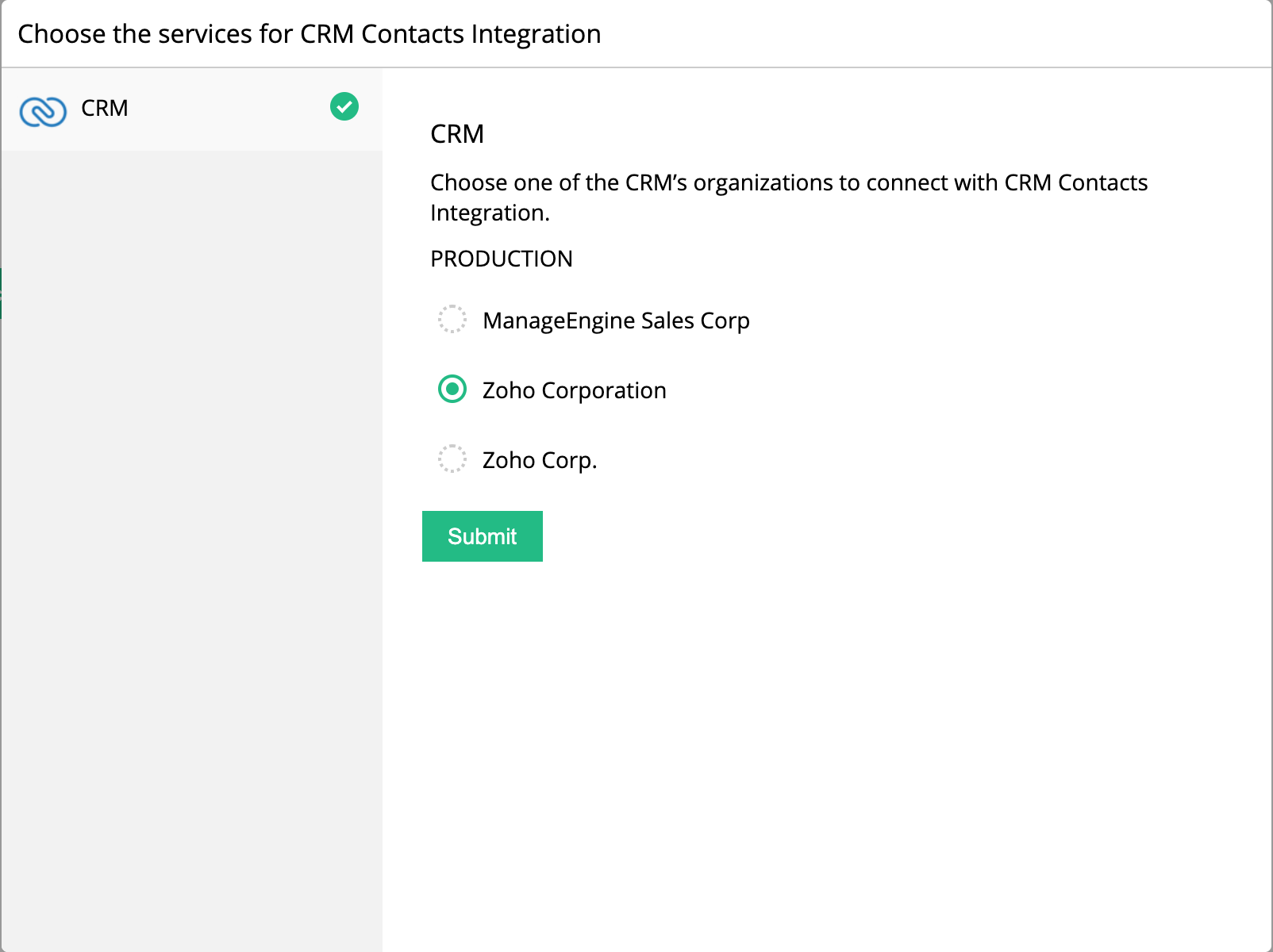The height and width of the screenshot is (952, 1273).
Task: Select the Zoho Corporation radio button
Action: (x=452, y=389)
